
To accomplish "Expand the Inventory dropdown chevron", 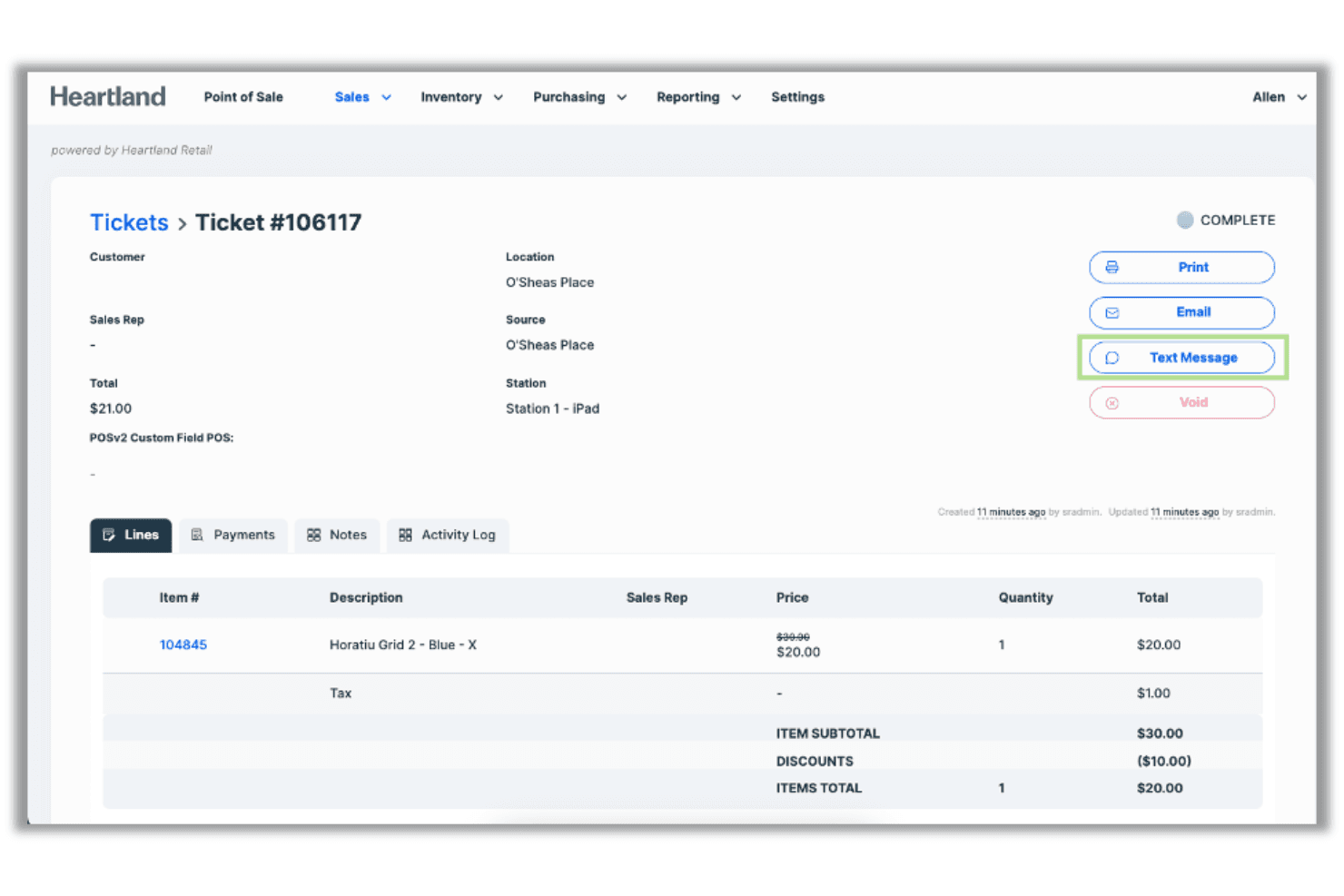I will pos(498,97).
